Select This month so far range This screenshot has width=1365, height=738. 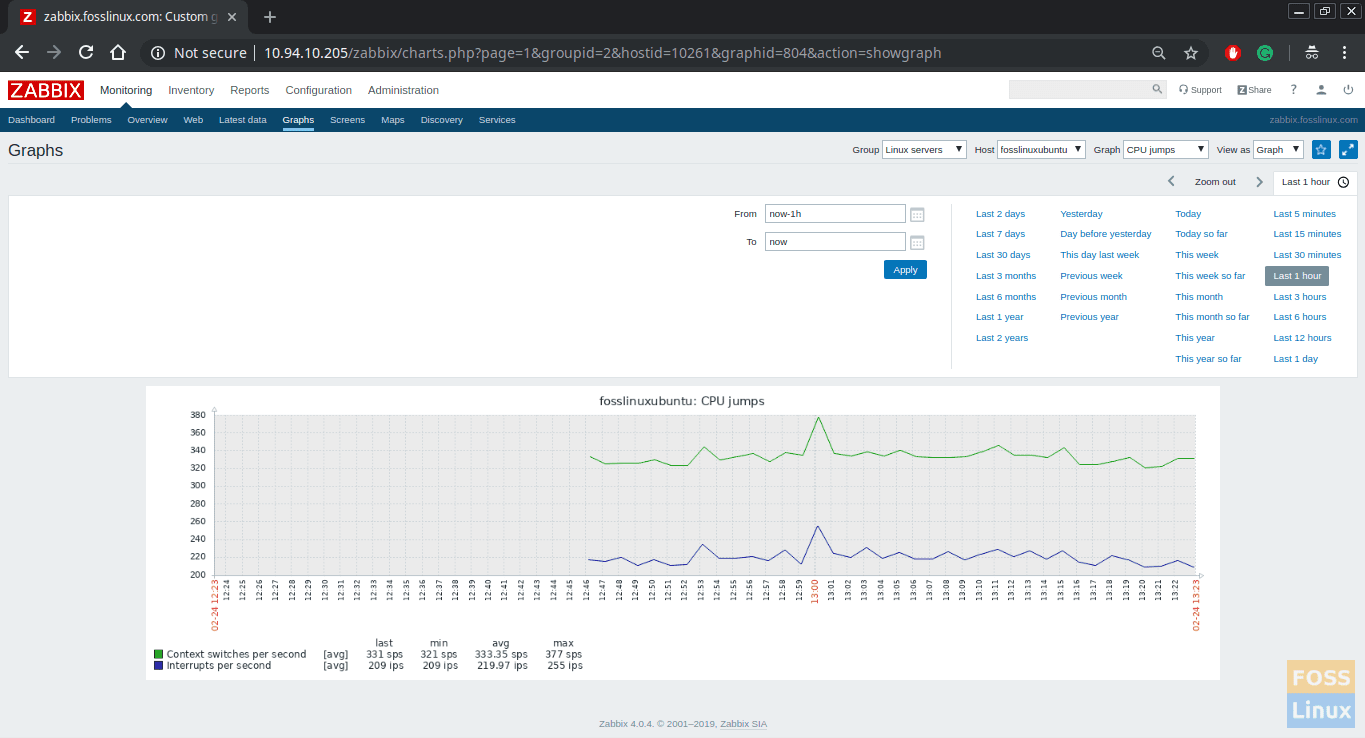(x=1212, y=317)
